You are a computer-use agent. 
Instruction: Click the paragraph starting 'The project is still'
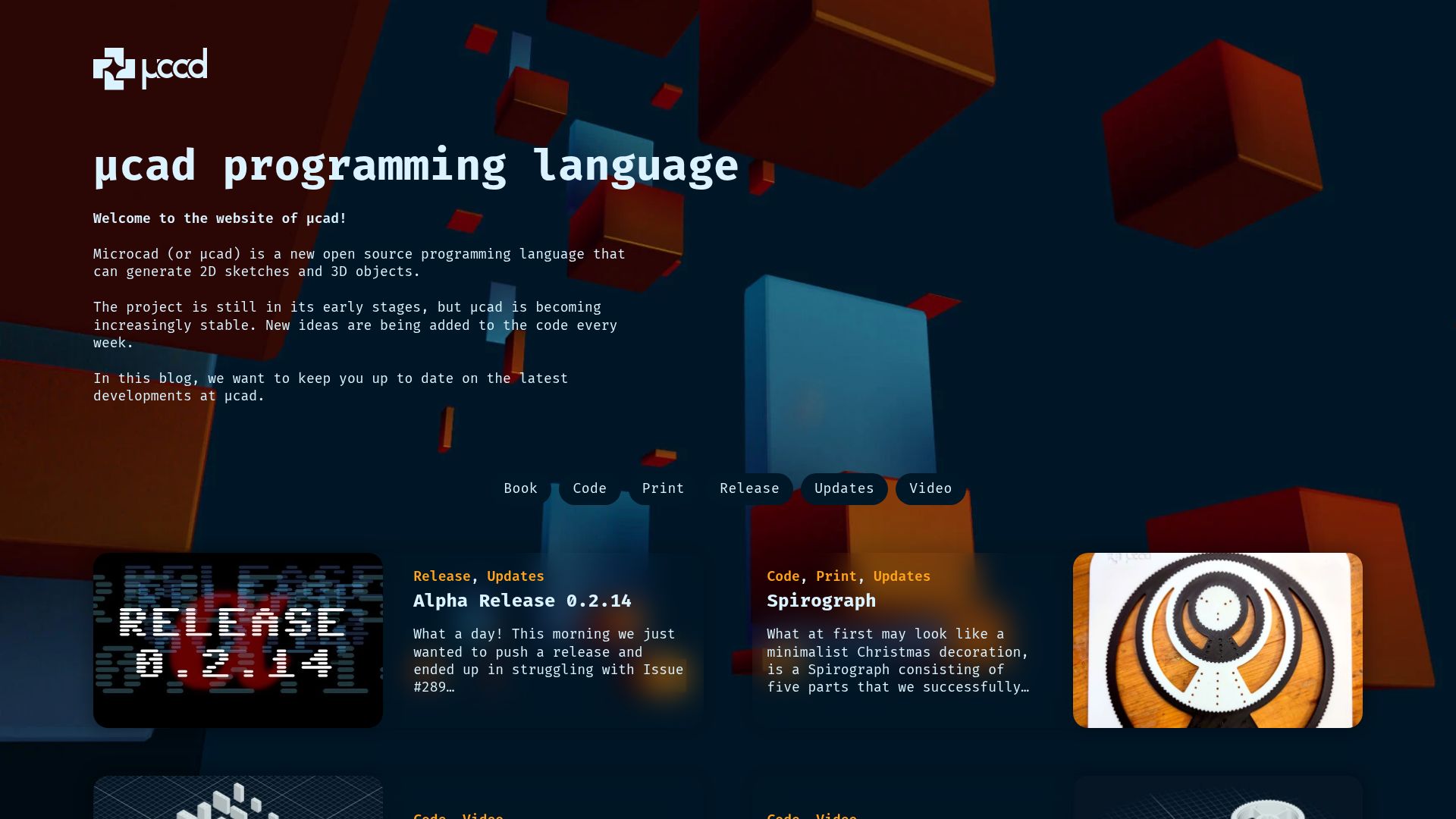point(356,325)
